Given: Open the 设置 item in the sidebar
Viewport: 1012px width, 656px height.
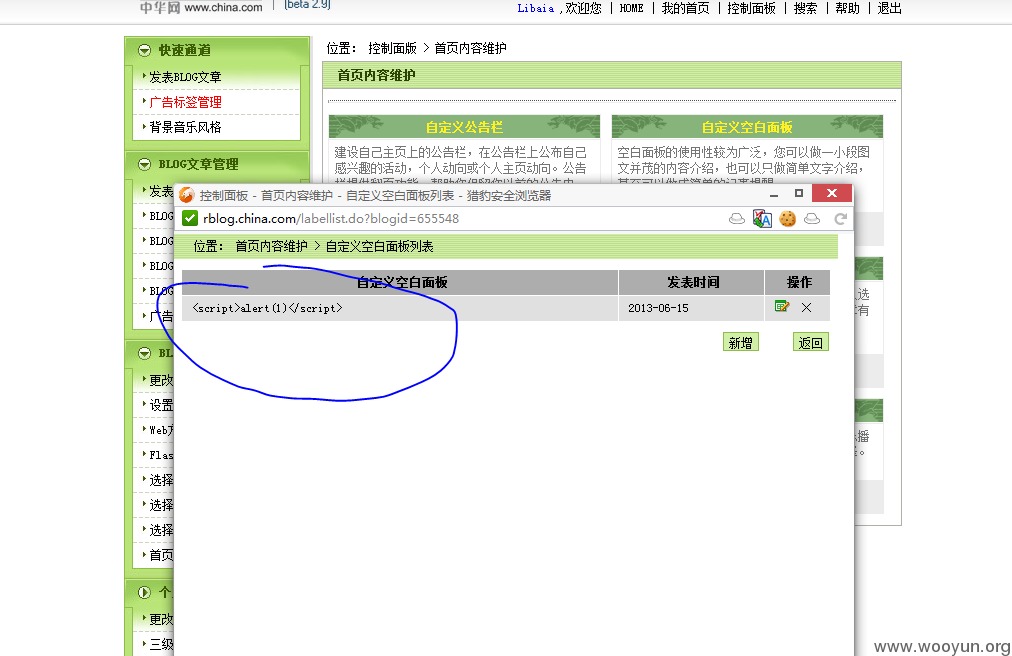Looking at the screenshot, I should click(x=161, y=405).
